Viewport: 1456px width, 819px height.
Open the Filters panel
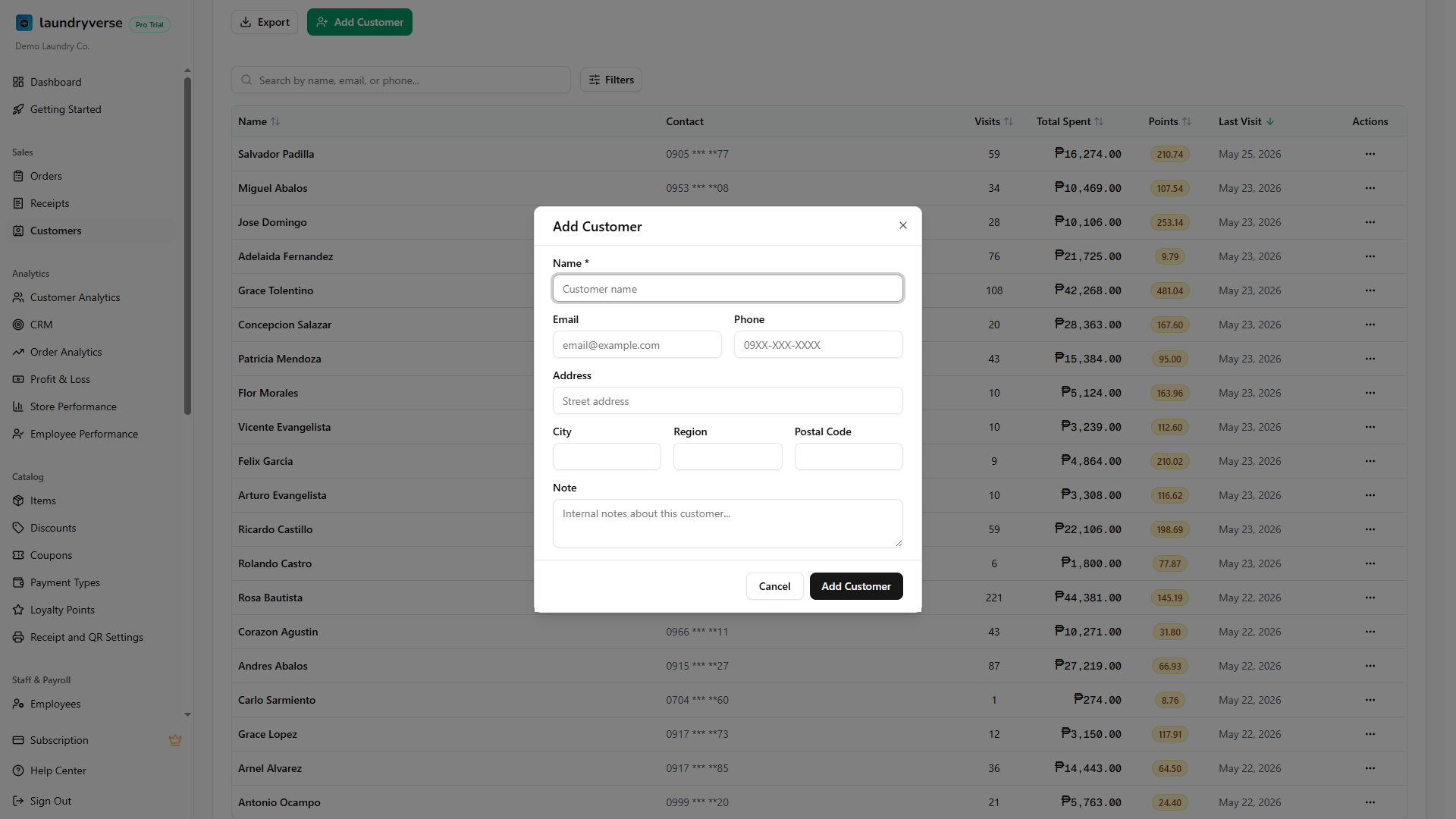[x=611, y=80]
